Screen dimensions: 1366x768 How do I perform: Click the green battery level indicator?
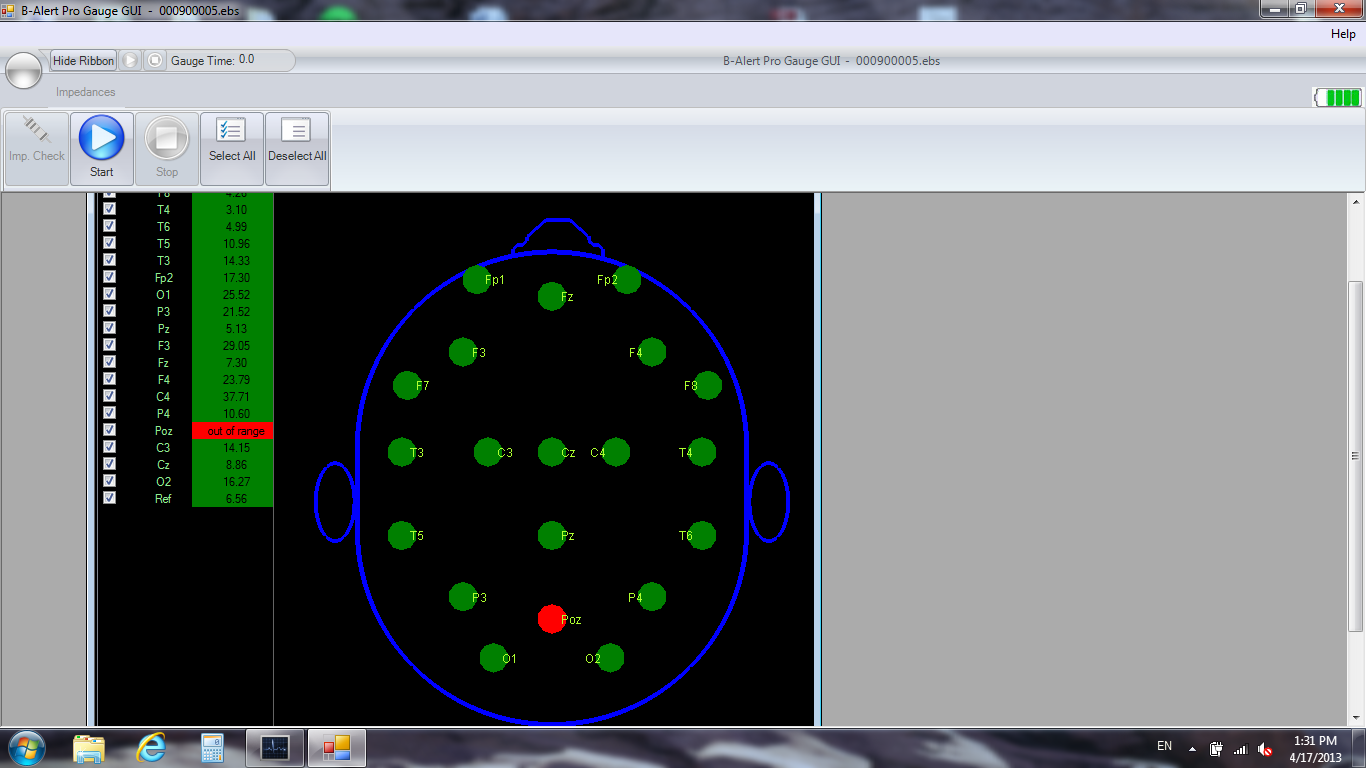pos(1338,97)
